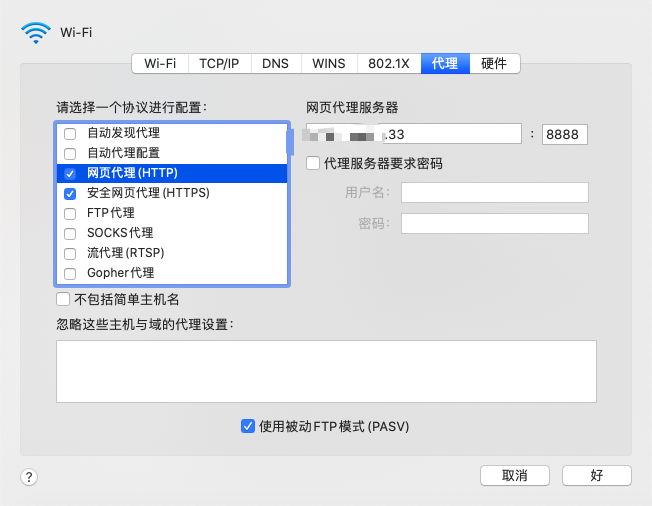Switch to the 硬件 tab

click(494, 64)
